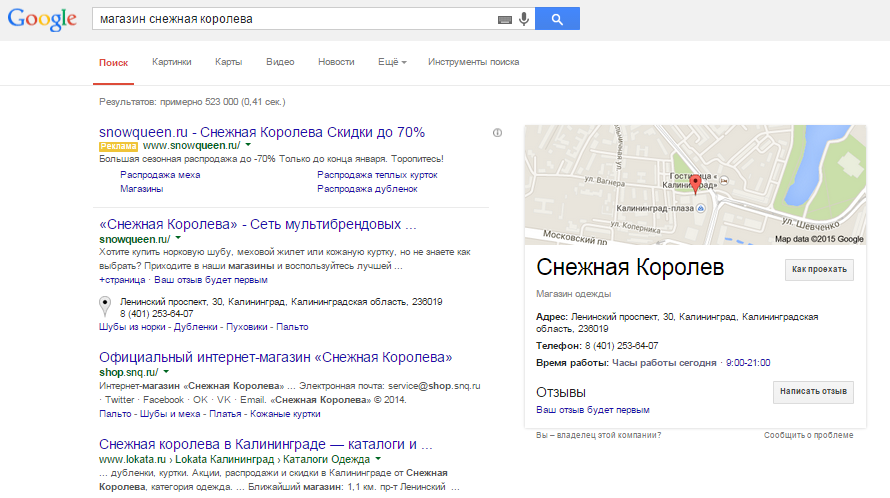Switch to the Карты tab
Screen dimensions: 890x498
pos(228,62)
